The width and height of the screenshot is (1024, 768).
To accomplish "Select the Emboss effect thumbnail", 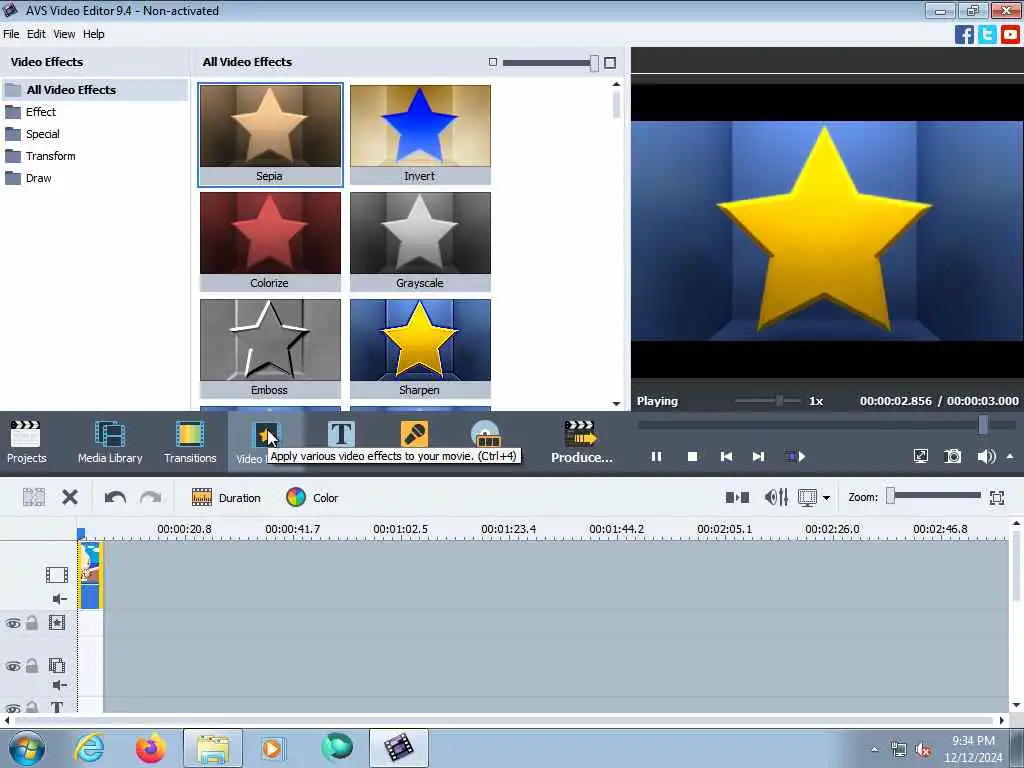I will coord(270,349).
